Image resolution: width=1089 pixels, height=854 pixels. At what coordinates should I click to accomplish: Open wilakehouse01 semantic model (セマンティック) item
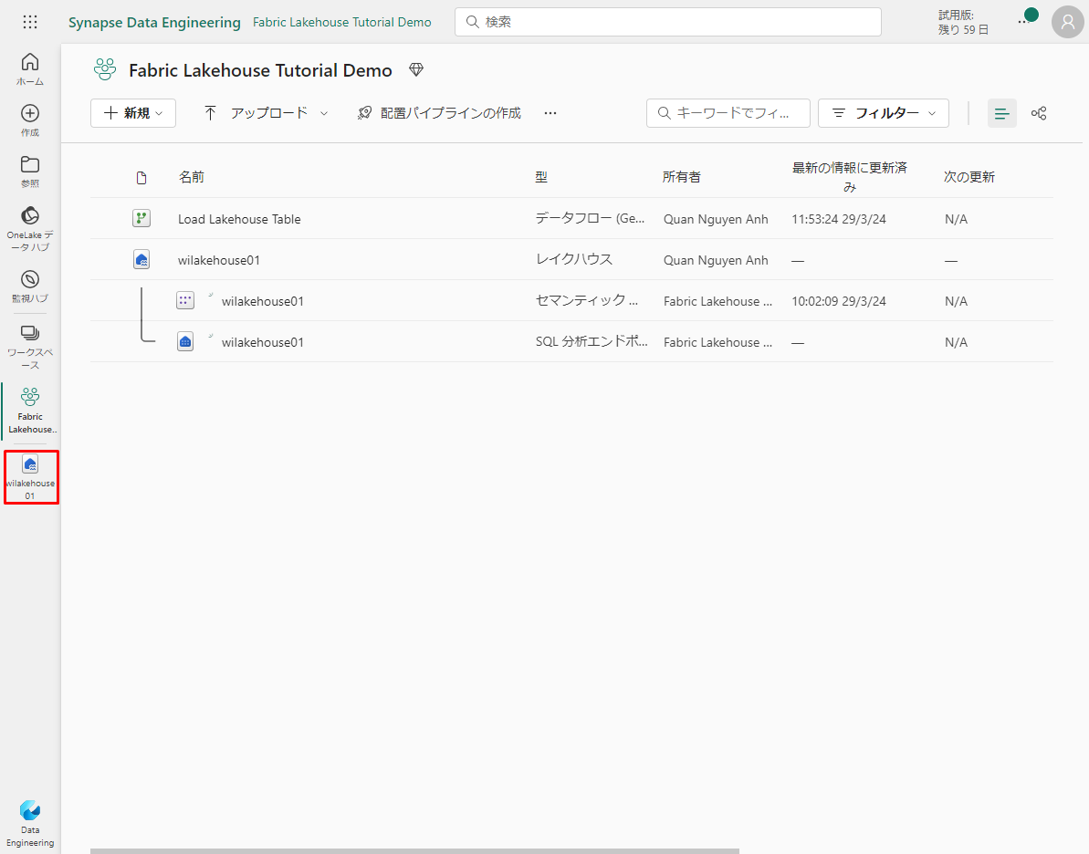click(x=263, y=301)
